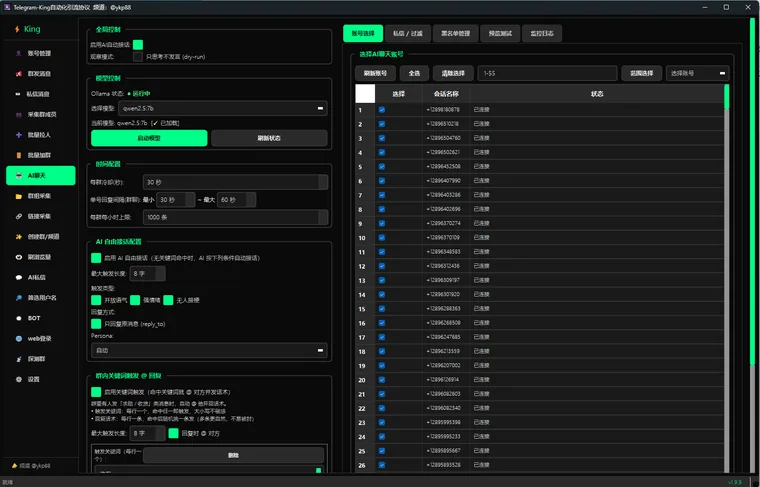Click the AI 自由接话 最大触发长度 spinner
760x487 pixels.
coord(160,273)
